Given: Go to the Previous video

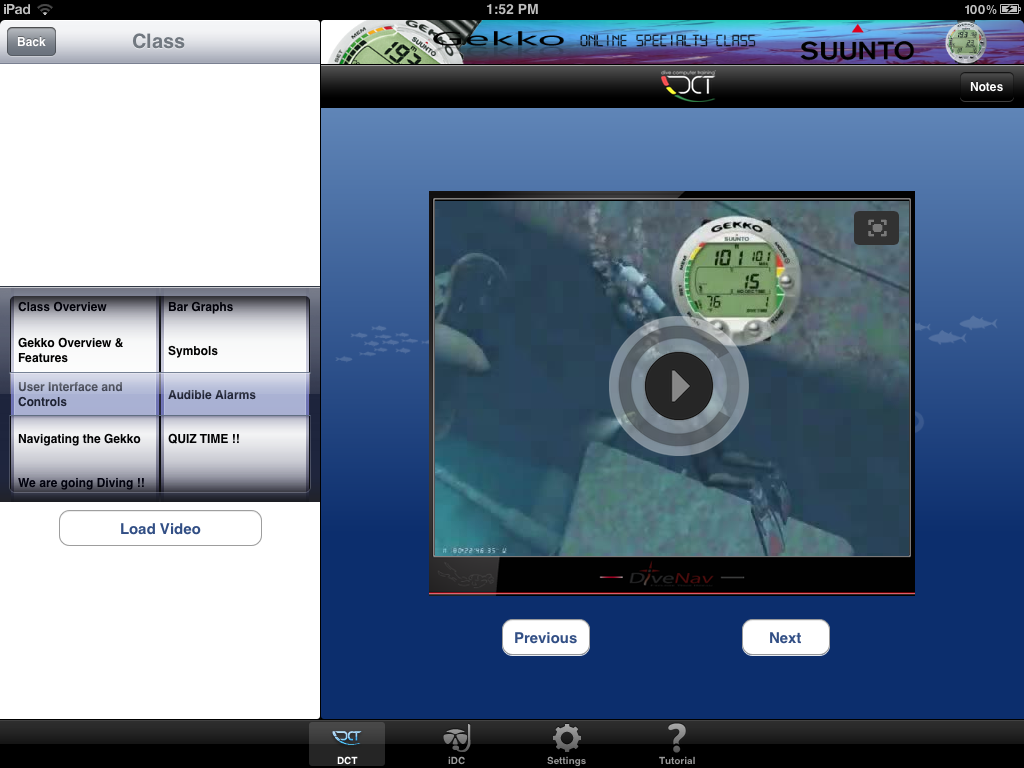Looking at the screenshot, I should coord(545,637).
